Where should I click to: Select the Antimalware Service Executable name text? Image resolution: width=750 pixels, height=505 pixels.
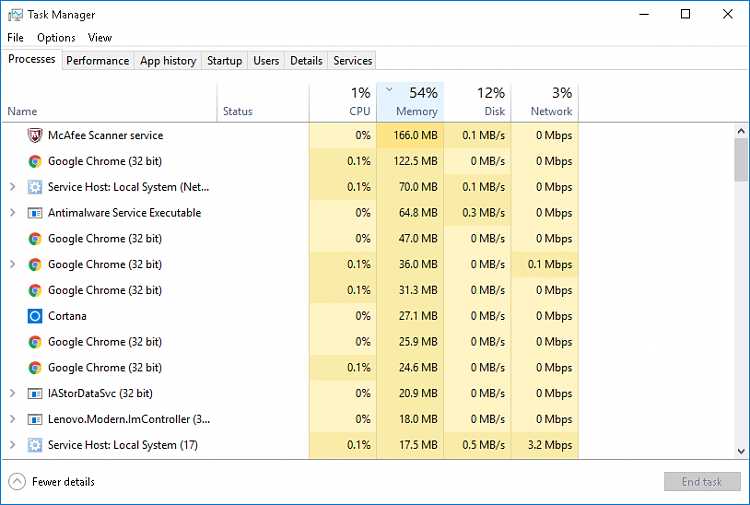(x=124, y=213)
